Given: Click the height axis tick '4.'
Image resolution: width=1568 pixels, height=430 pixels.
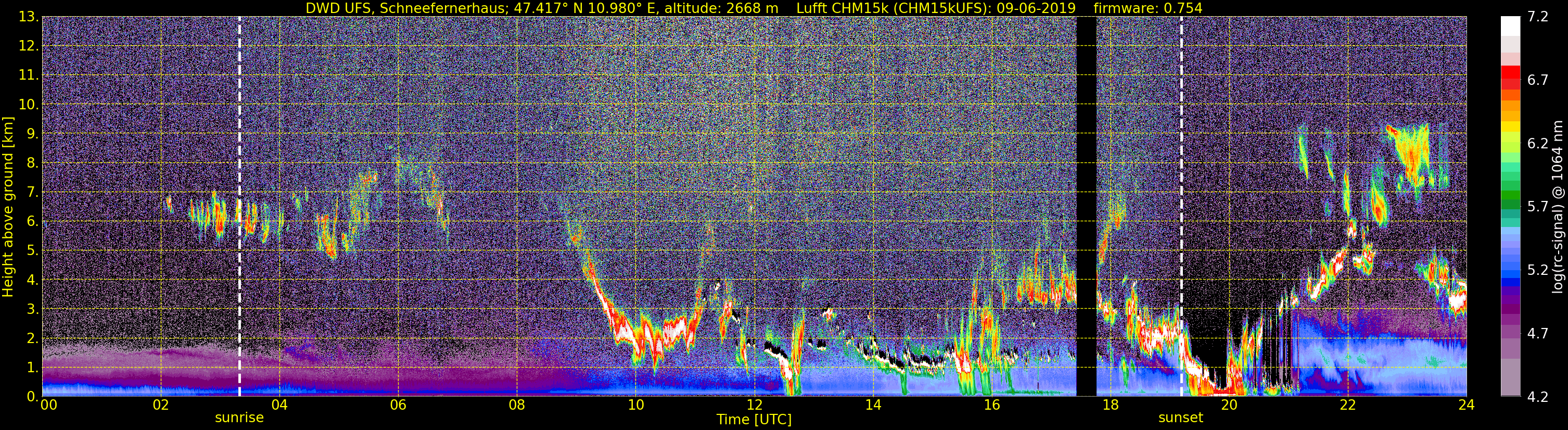Looking at the screenshot, I should (32, 280).
